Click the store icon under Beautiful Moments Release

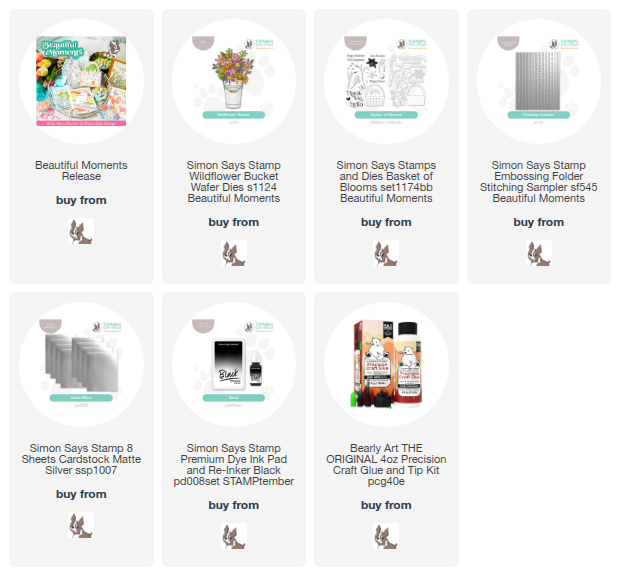pyautogui.click(x=81, y=231)
